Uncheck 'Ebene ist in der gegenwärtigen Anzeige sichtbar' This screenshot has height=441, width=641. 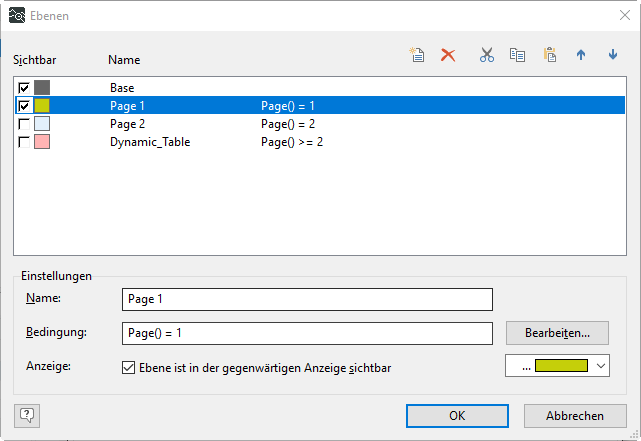[128, 367]
